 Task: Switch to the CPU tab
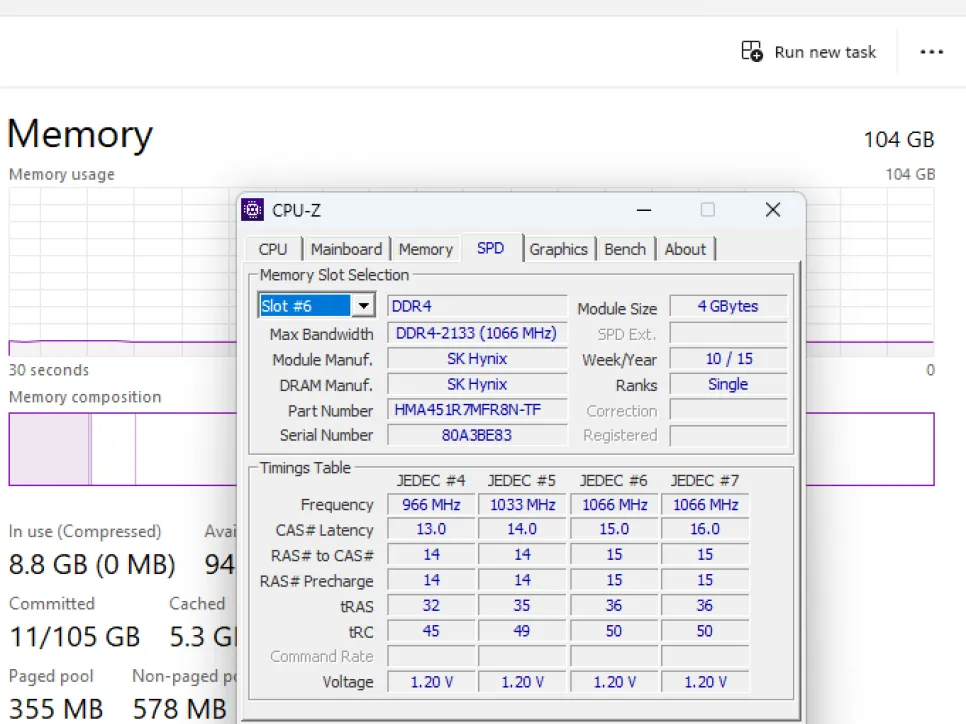click(272, 249)
